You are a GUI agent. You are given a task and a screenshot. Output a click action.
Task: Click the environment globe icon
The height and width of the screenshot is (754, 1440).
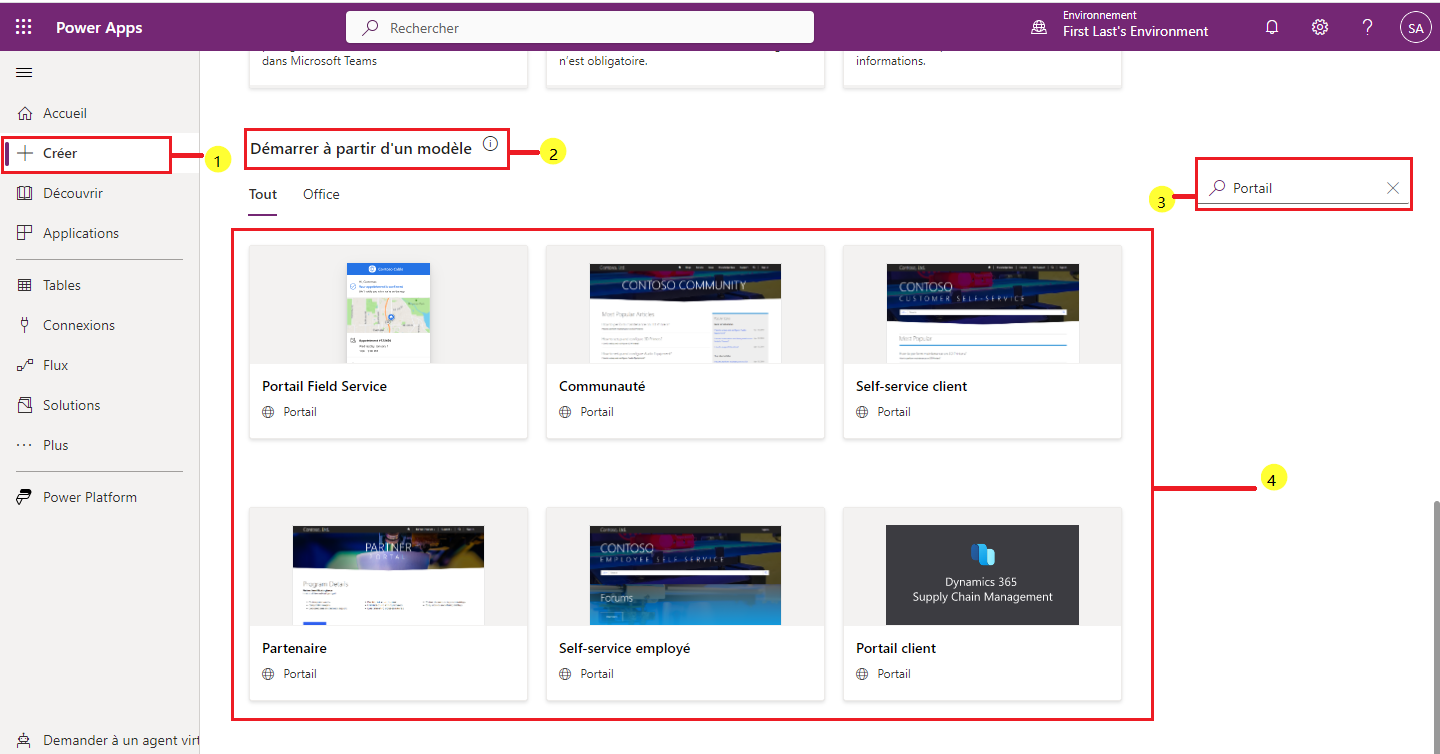[1039, 28]
